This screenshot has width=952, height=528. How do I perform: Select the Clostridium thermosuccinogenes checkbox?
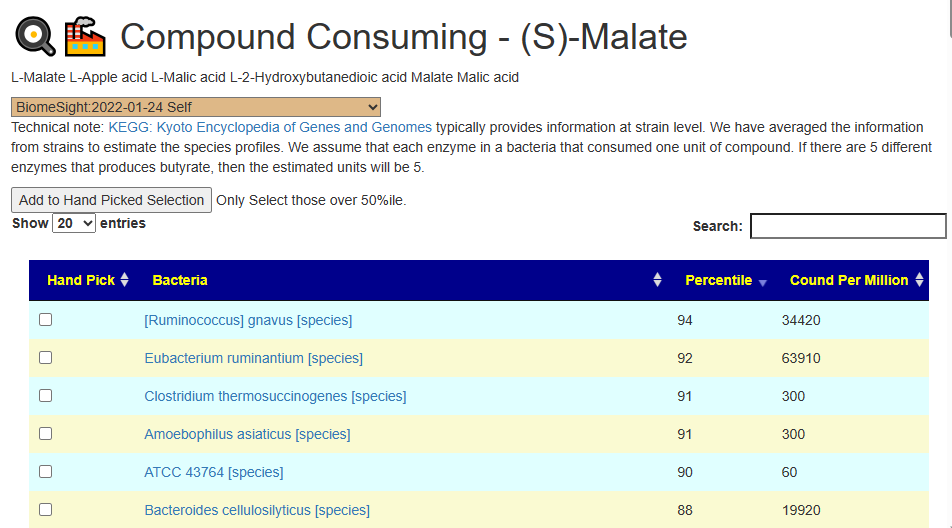point(46,396)
